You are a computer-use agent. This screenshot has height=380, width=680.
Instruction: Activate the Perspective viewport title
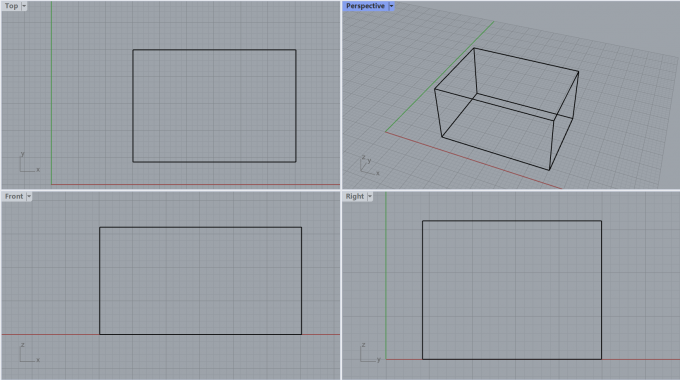pos(365,6)
